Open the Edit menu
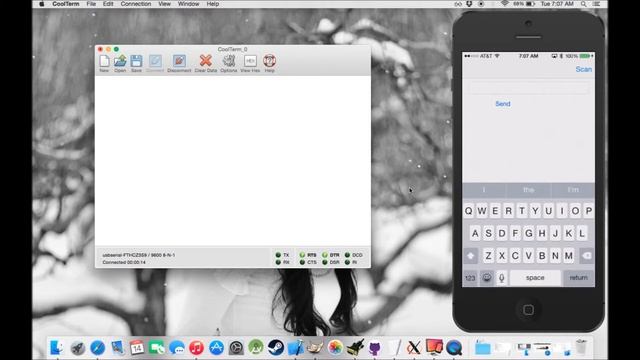The height and width of the screenshot is (360, 640). (108, 4)
